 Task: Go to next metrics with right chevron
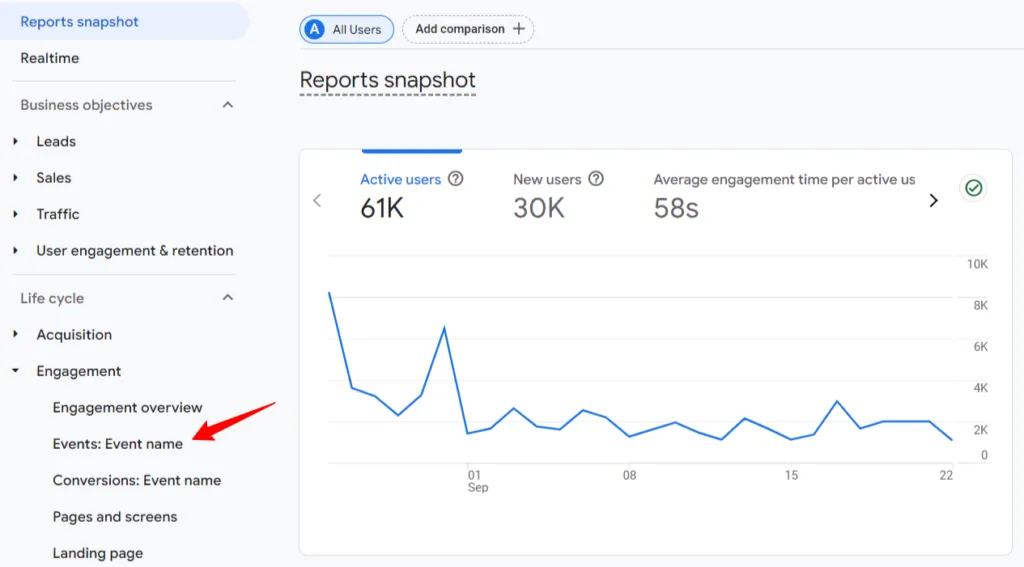933,201
